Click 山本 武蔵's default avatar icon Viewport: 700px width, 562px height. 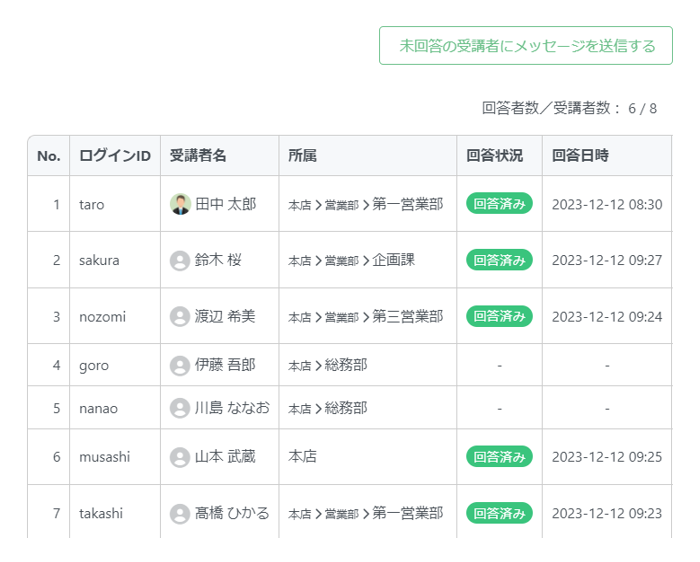tap(180, 457)
